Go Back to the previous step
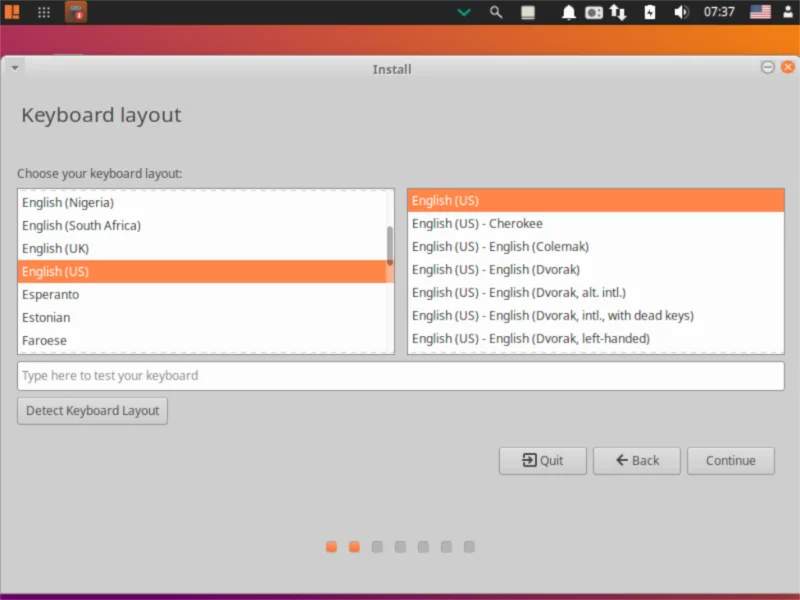 [x=637, y=461]
